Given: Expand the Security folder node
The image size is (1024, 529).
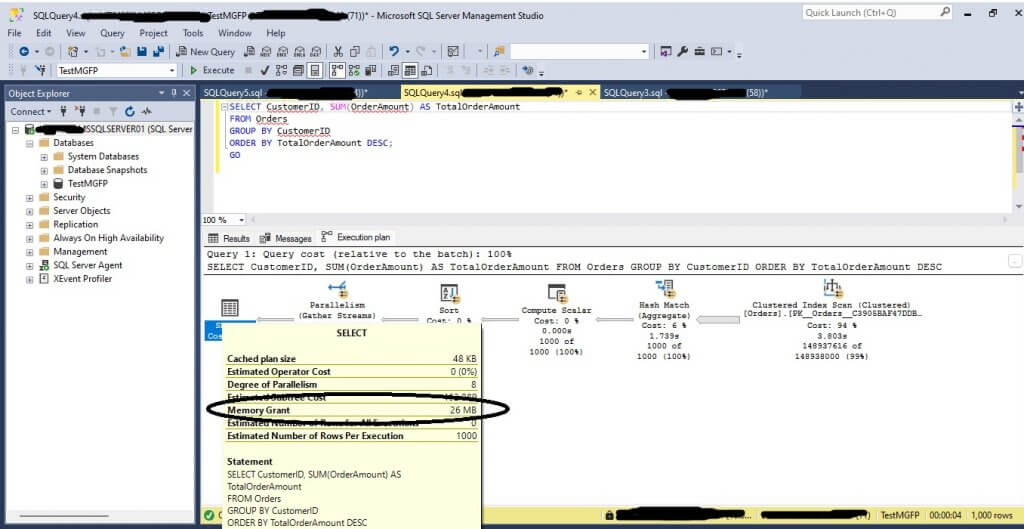Looking at the screenshot, I should click(29, 198).
